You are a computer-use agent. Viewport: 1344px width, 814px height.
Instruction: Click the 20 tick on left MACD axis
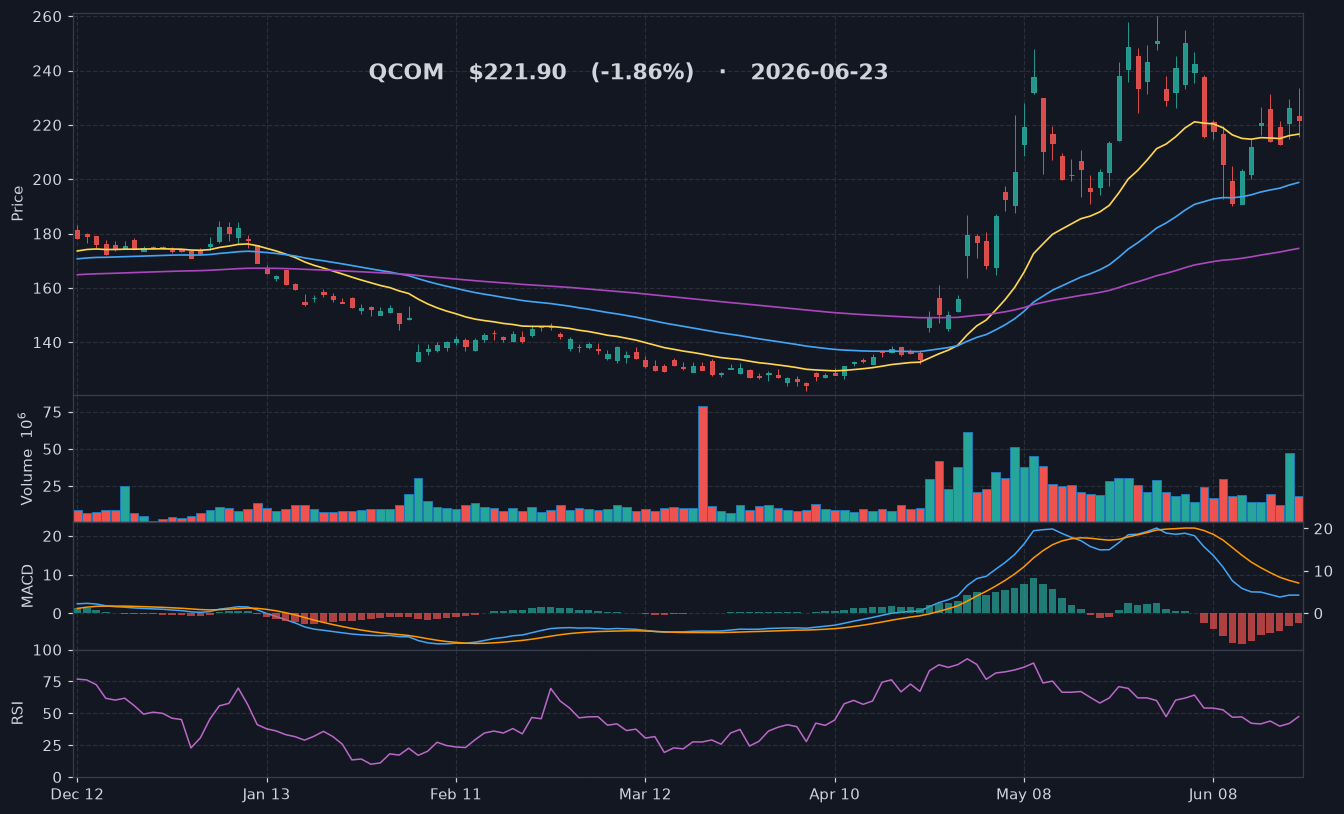(x=53, y=536)
